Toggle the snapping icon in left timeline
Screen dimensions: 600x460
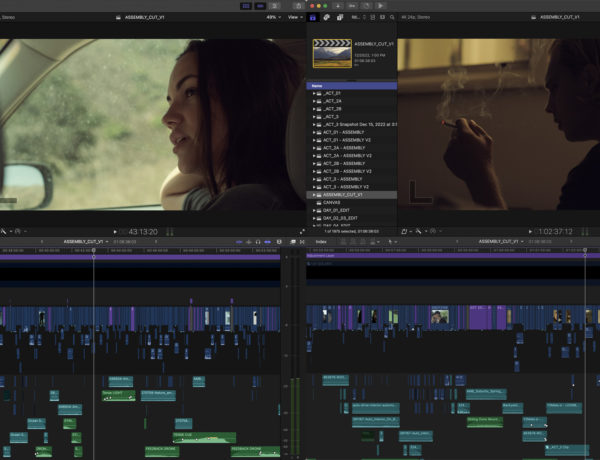pyautogui.click(x=278, y=242)
